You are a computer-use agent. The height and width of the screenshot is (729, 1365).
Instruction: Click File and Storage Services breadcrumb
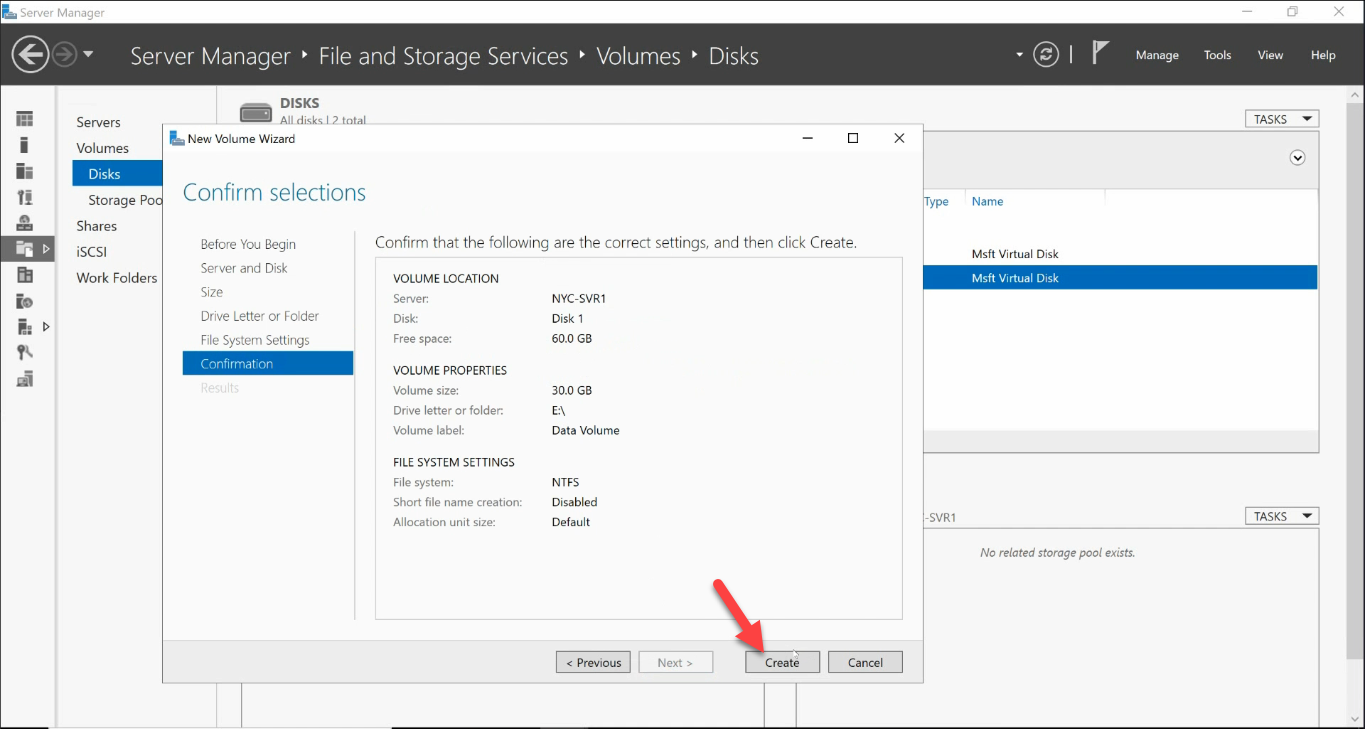(443, 56)
